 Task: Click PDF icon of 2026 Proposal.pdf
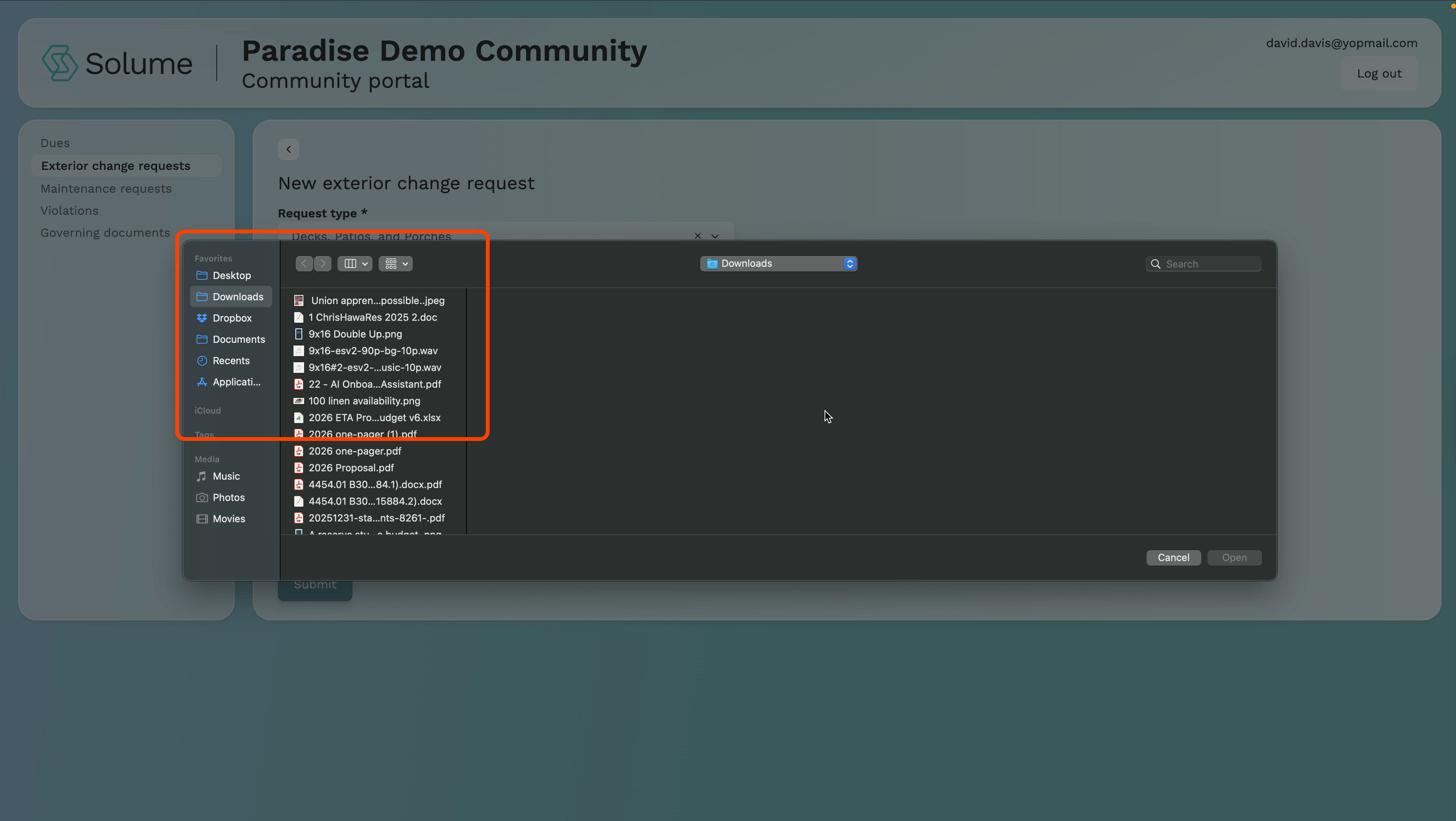click(x=298, y=468)
